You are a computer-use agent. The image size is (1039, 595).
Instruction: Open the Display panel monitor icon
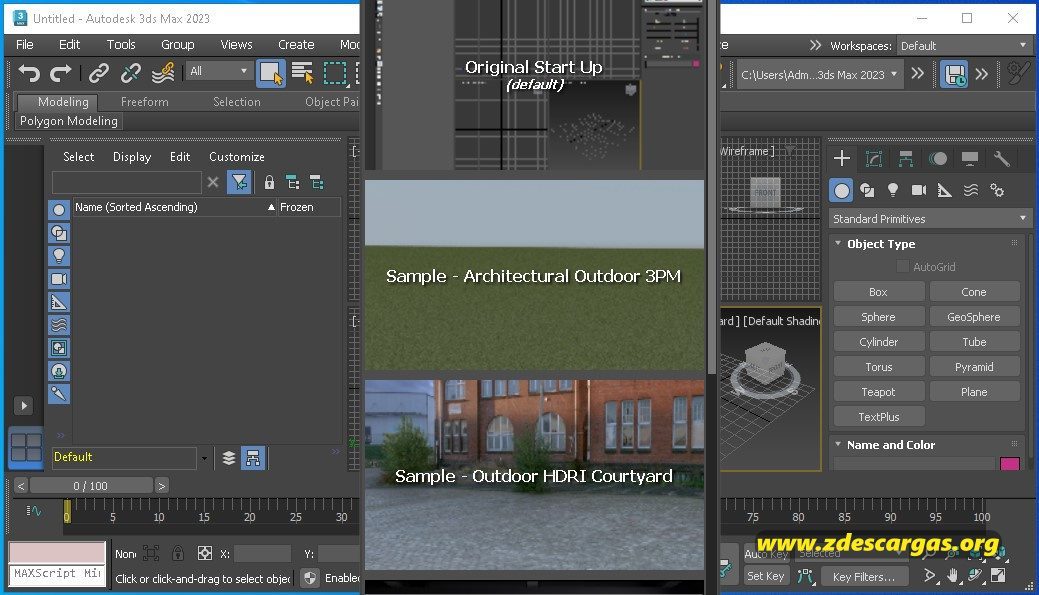970,158
